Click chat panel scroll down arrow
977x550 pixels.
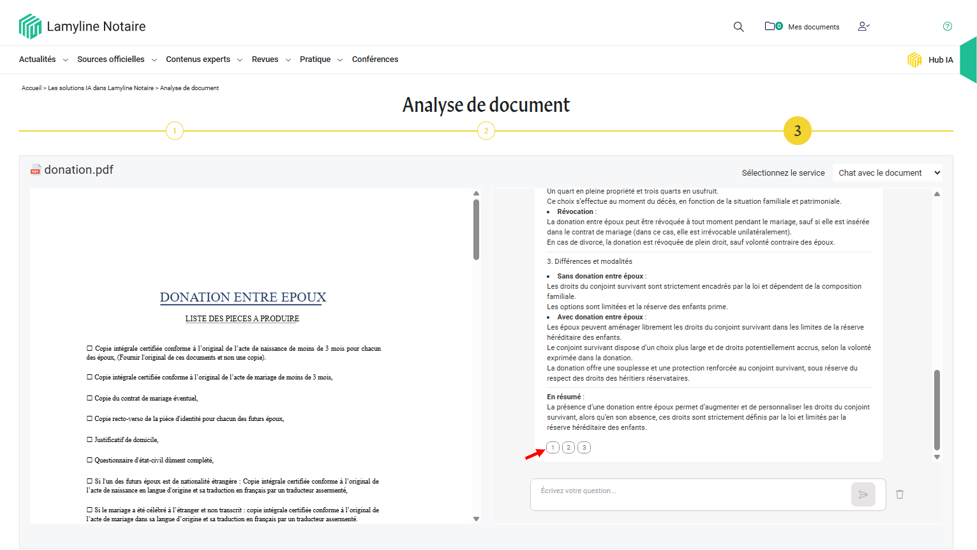pyautogui.click(x=936, y=457)
